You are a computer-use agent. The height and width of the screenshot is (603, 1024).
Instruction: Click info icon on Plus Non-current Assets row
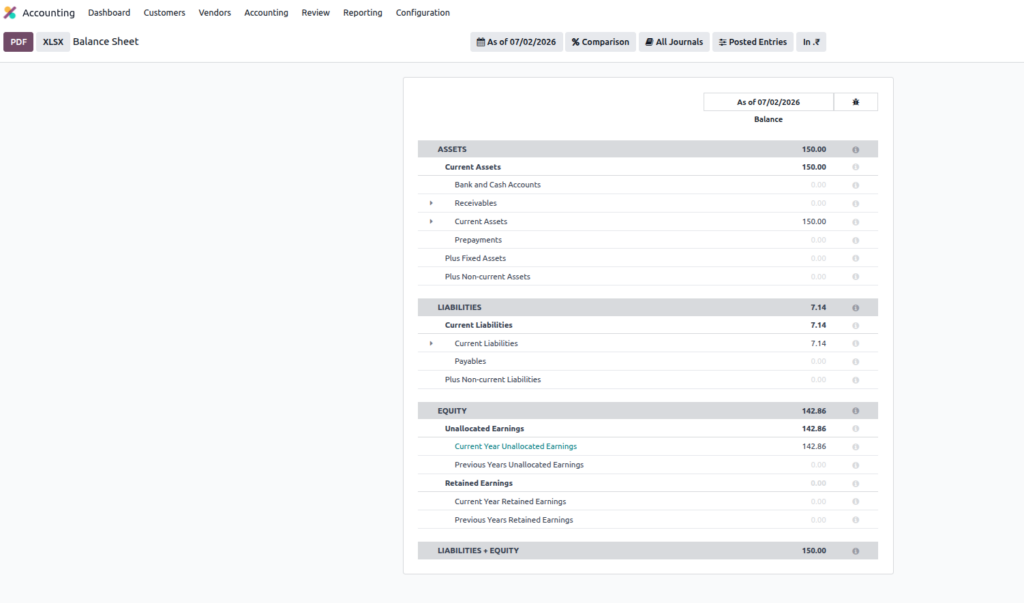pos(856,276)
